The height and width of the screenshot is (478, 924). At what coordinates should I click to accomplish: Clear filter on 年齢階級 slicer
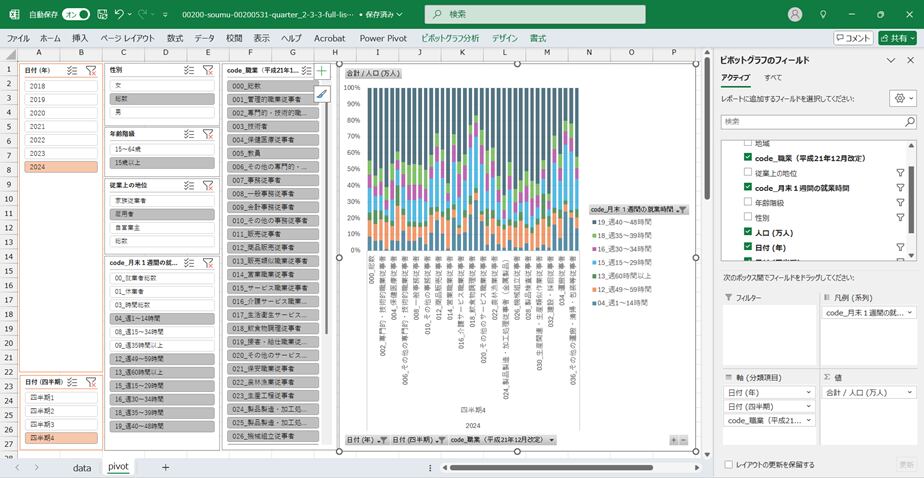click(208, 133)
